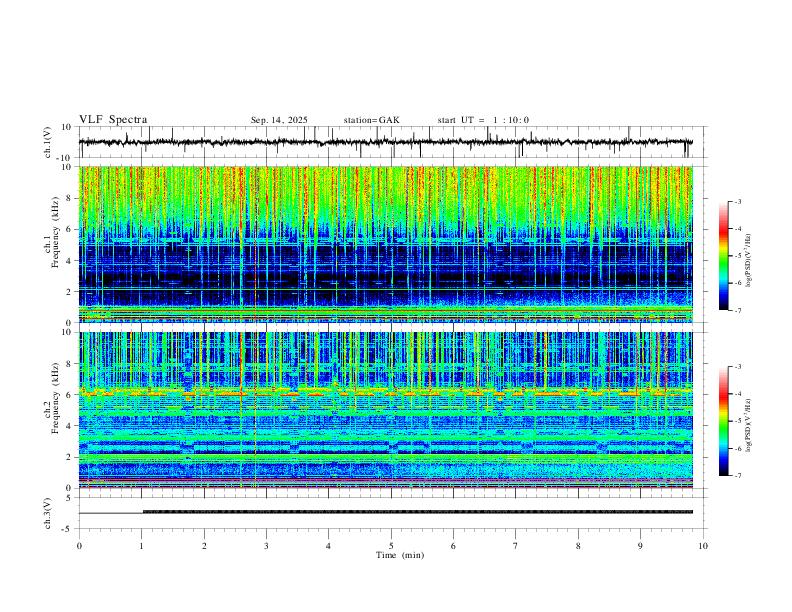Click time axis tick label '1'

(141, 546)
